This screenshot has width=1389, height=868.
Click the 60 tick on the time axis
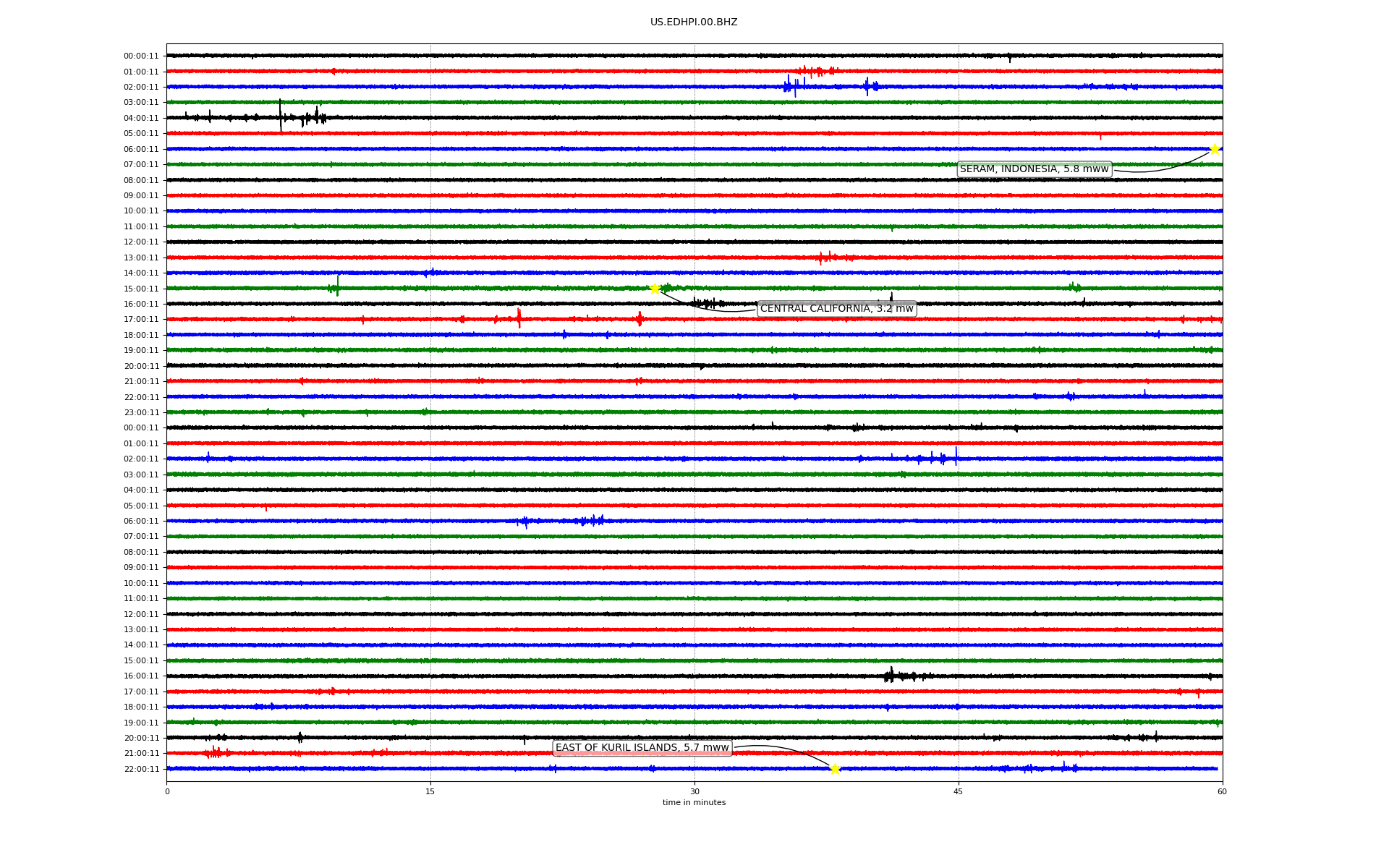point(1222,791)
